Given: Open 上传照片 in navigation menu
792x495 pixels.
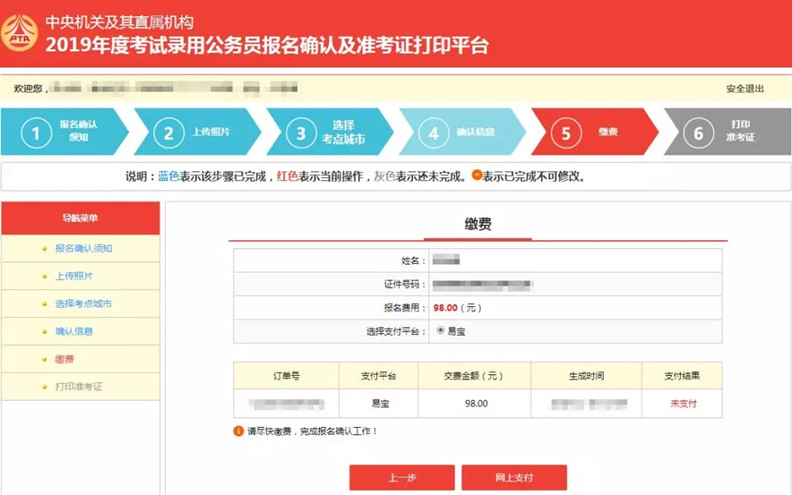Looking at the screenshot, I should pos(74,276).
